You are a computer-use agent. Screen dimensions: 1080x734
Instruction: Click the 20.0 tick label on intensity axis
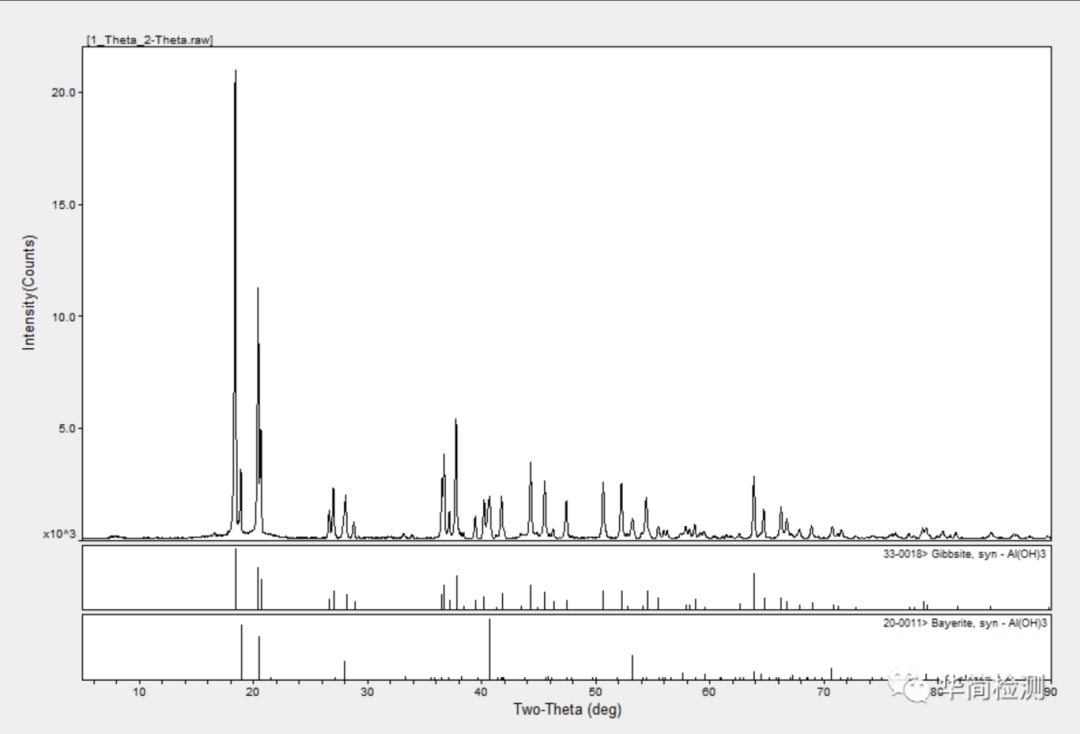pos(65,92)
